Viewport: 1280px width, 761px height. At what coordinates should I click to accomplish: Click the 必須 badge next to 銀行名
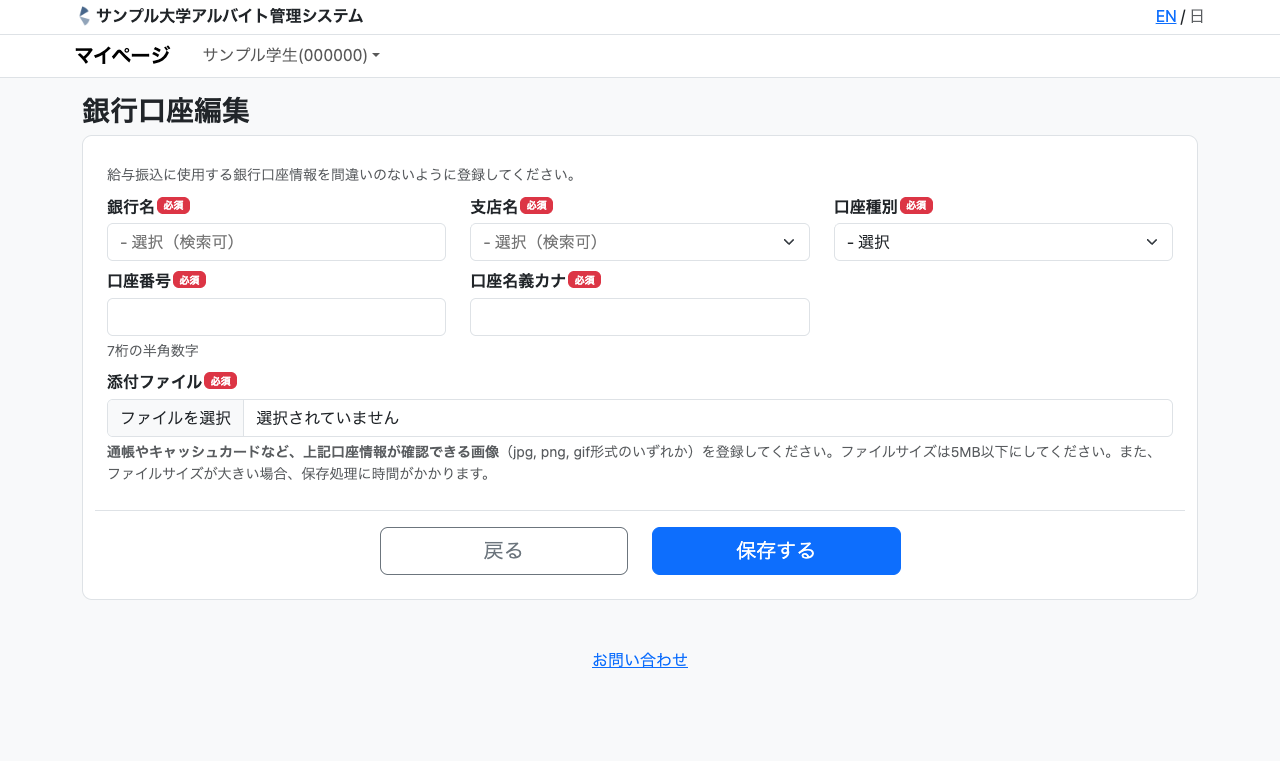pos(173,205)
